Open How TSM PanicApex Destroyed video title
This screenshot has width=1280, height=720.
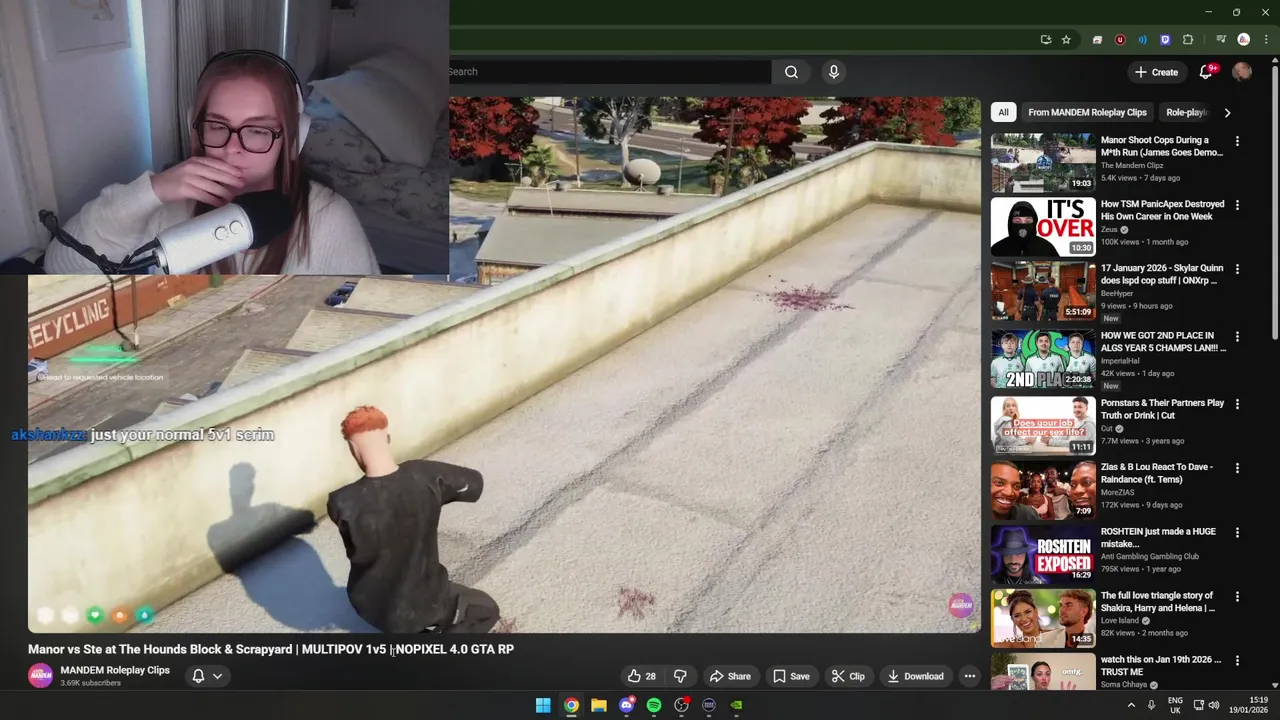point(1163,210)
